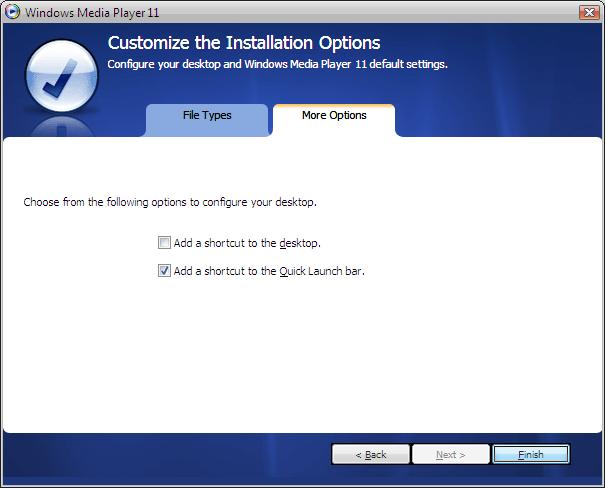Click 'Customize the Installation Options' heading
Viewport: 605px width, 488px height.
244,43
